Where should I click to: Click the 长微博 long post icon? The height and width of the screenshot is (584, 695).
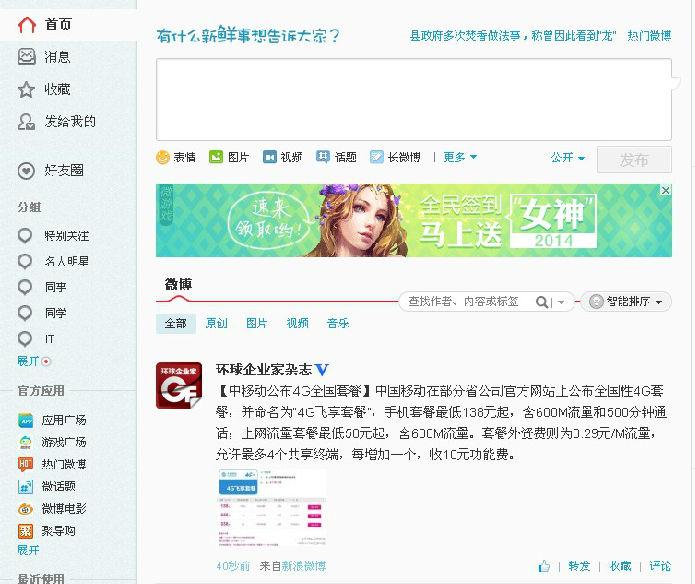pyautogui.click(x=377, y=157)
